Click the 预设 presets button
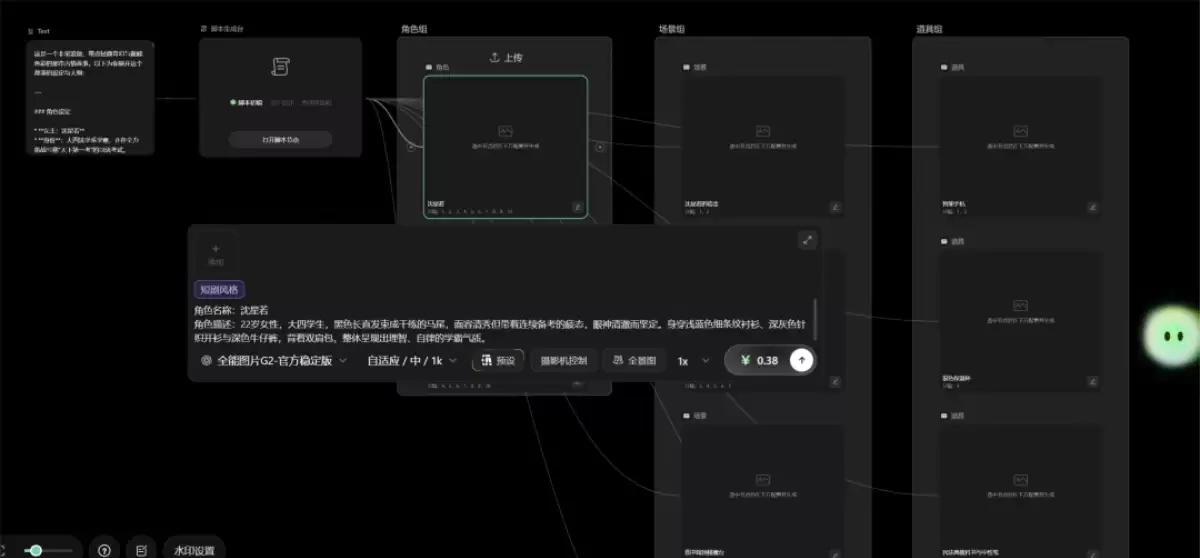The image size is (1200, 558). [497, 360]
